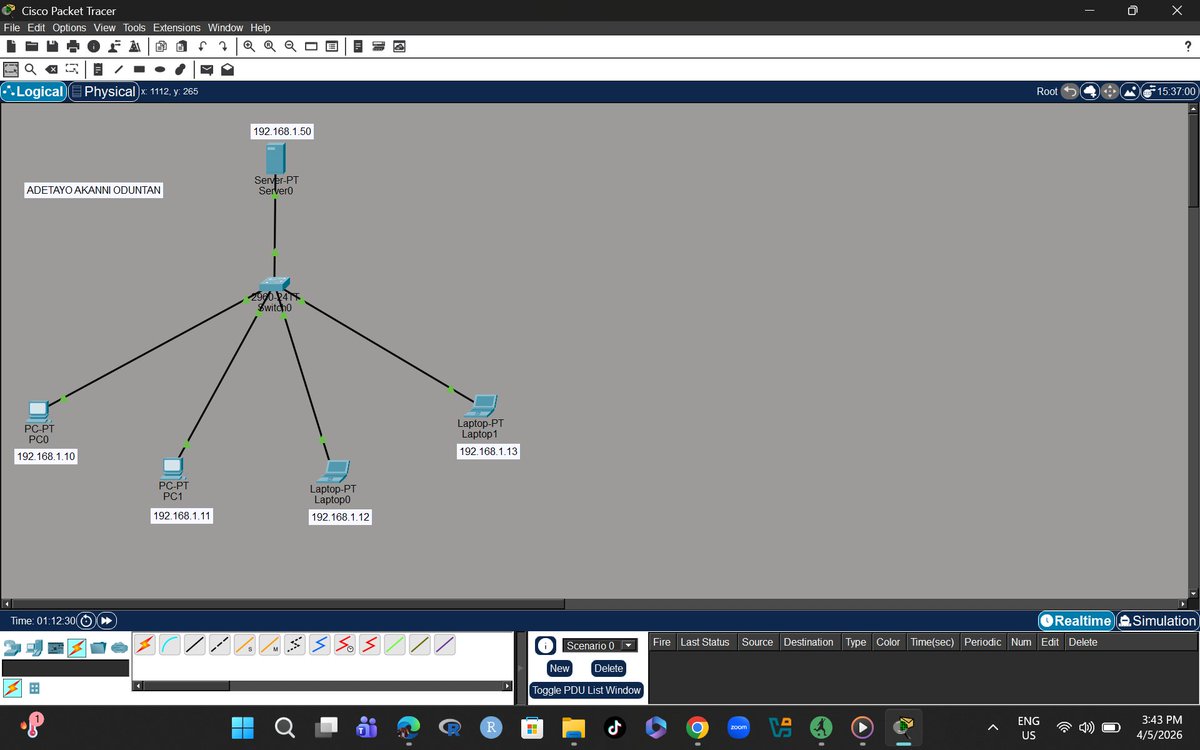The height and width of the screenshot is (750, 1200).
Task: Open the Activity Wizard icon
Action: click(x=135, y=46)
